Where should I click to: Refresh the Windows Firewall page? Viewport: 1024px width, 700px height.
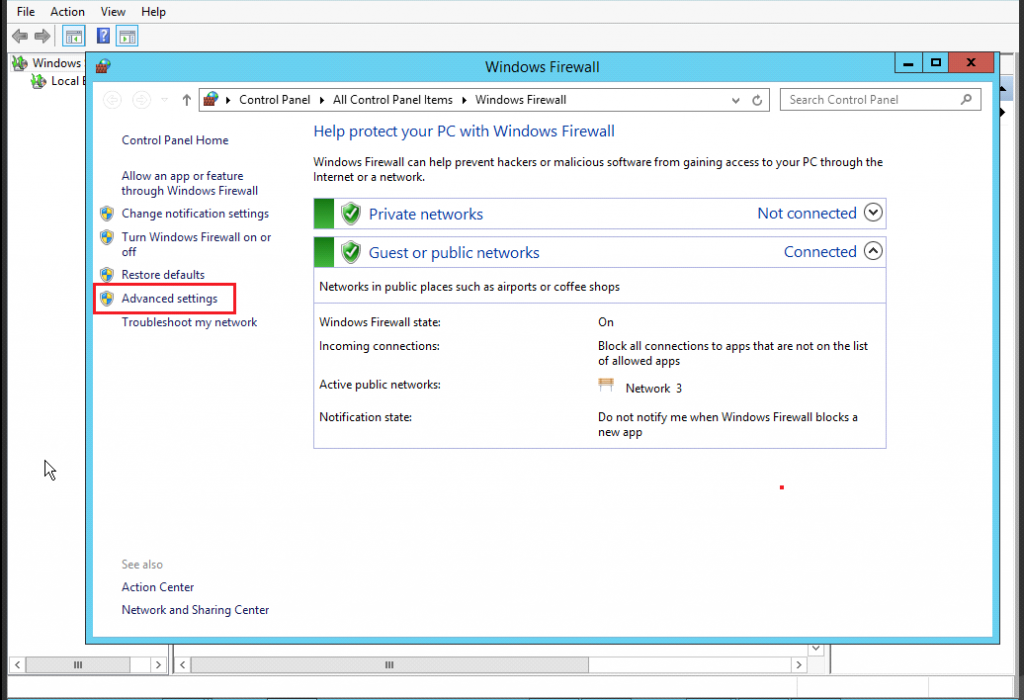pyautogui.click(x=757, y=101)
